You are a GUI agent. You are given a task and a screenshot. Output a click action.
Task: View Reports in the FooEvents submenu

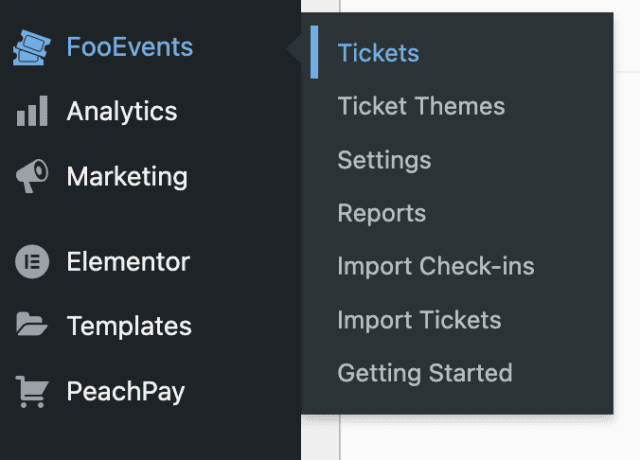click(x=381, y=213)
